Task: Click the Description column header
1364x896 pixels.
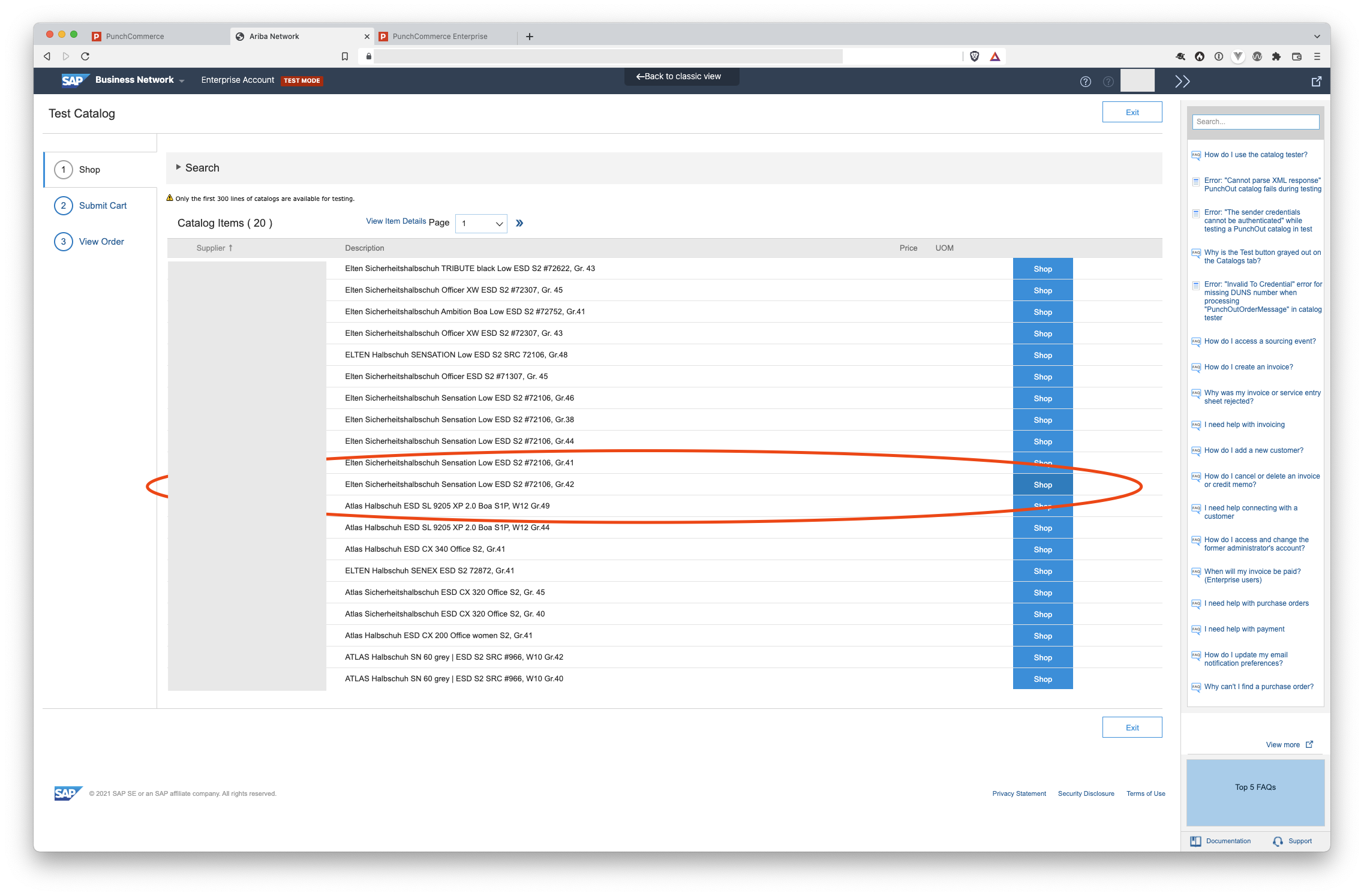Action: point(365,248)
